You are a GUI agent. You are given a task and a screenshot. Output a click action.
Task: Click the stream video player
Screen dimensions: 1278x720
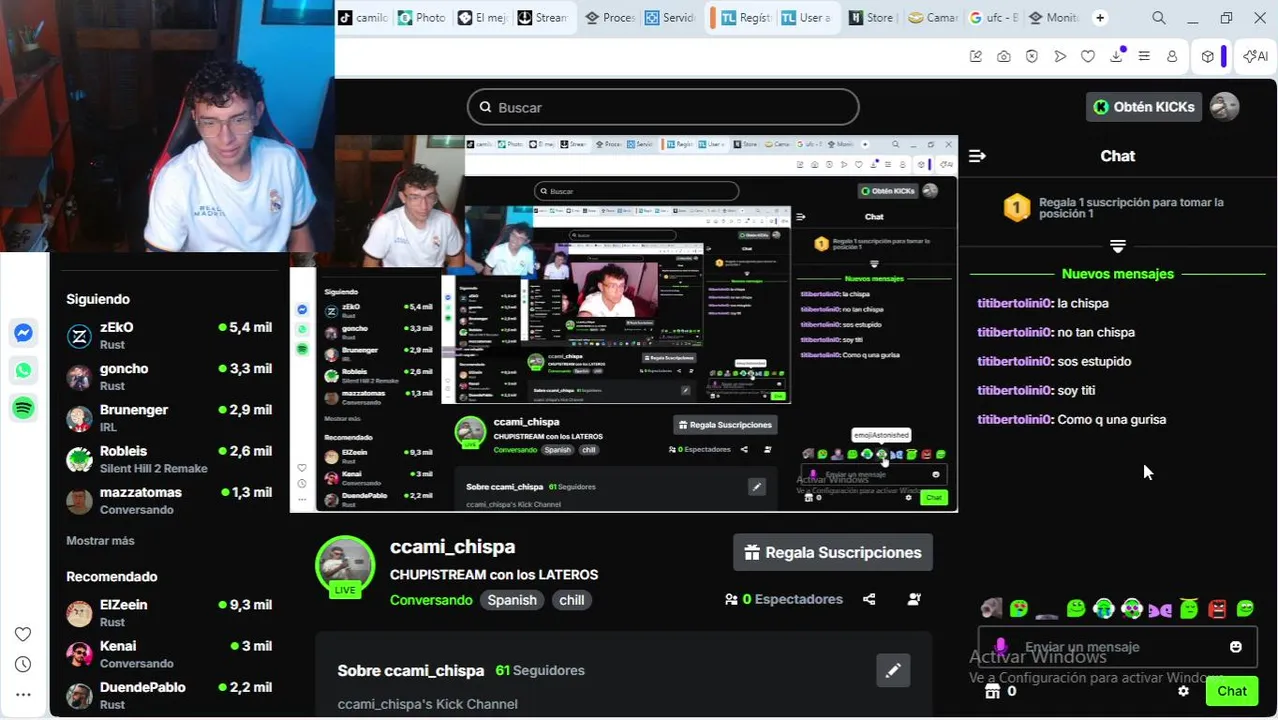click(624, 324)
